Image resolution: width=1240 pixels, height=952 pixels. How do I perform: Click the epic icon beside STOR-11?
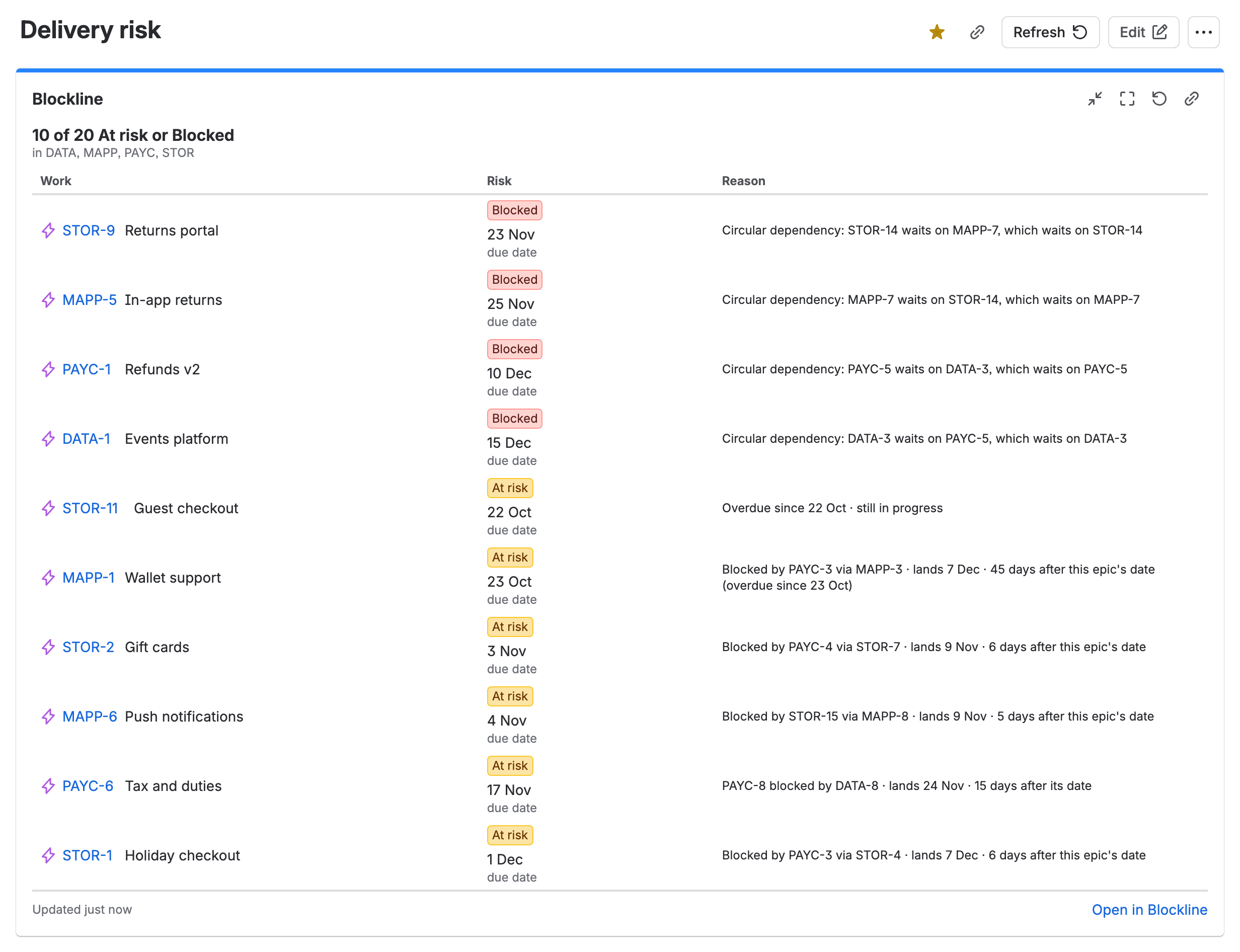(48, 508)
